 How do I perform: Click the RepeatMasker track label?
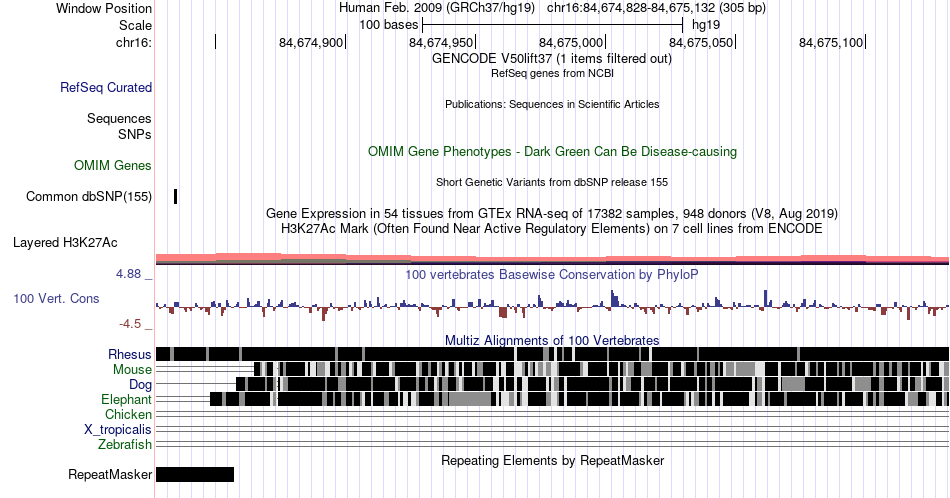110,474
